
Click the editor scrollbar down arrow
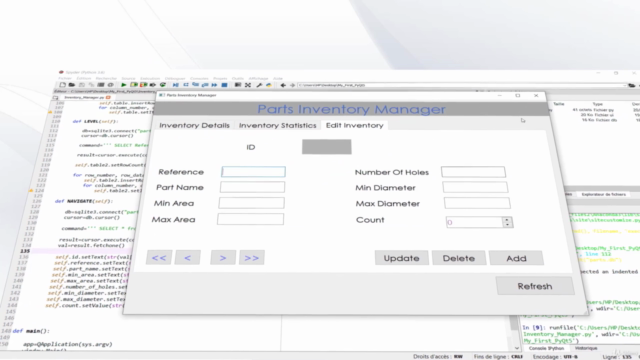point(517,348)
